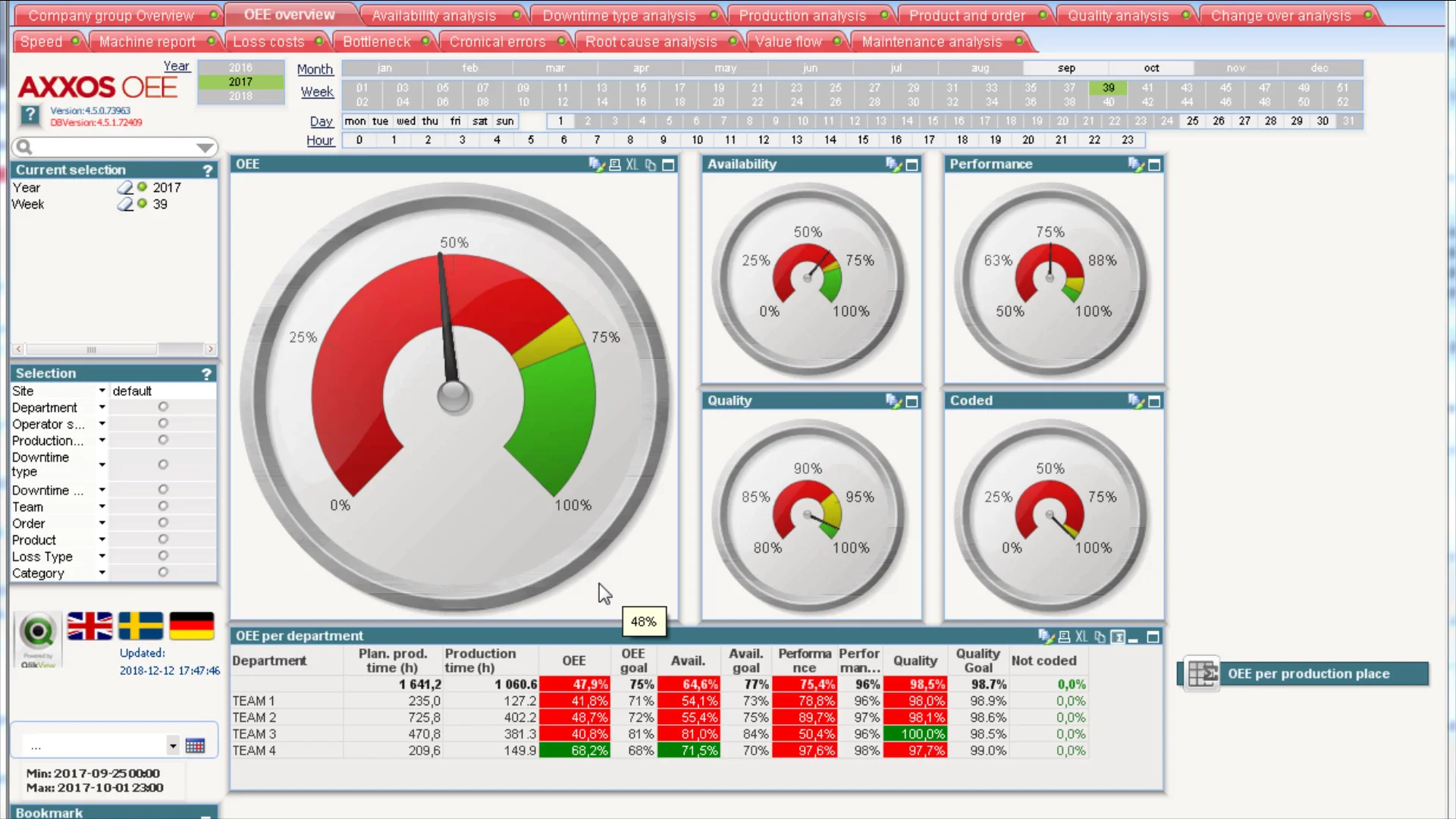
Task: Click the help question mark under AXXOS logo
Action: click(x=30, y=115)
